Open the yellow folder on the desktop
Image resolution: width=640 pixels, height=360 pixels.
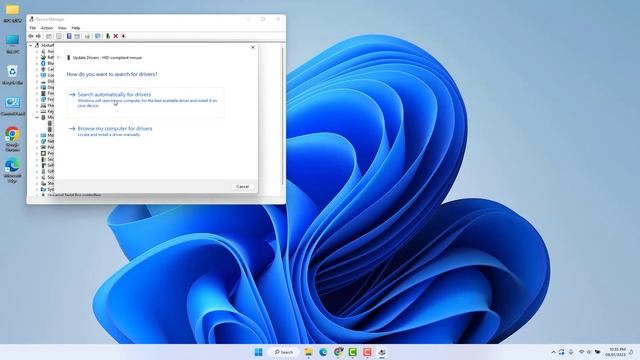[x=12, y=12]
